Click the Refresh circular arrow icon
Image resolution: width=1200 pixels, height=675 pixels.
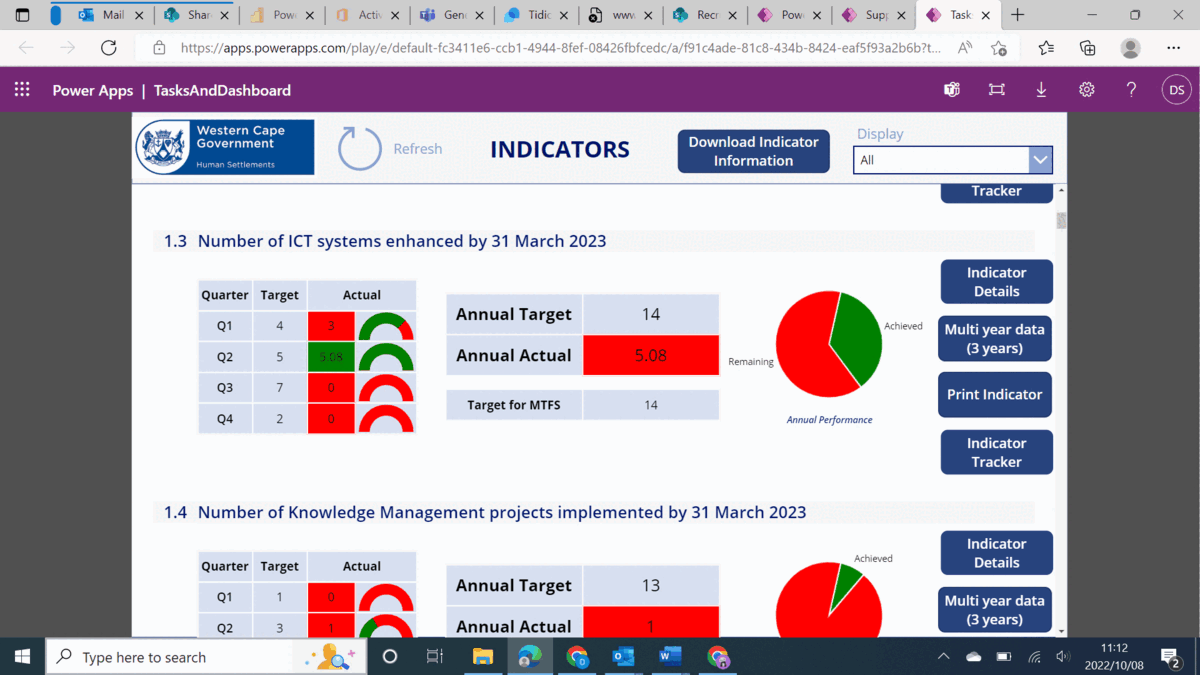tap(360, 149)
